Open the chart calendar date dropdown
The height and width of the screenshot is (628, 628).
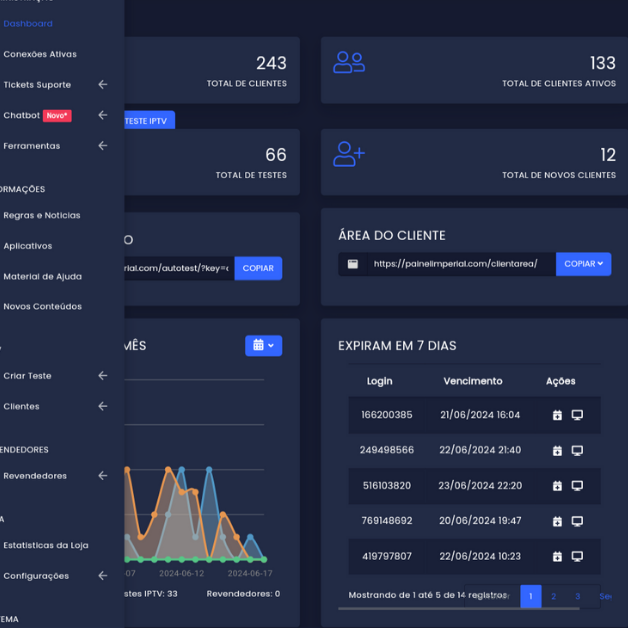click(x=263, y=345)
